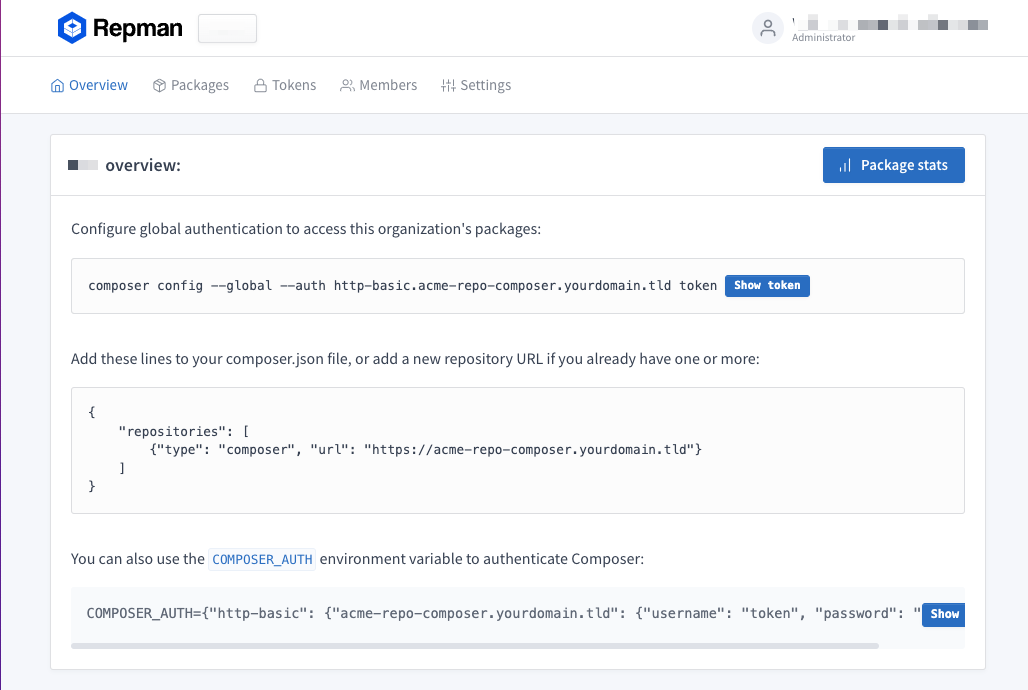This screenshot has width=1028, height=690.
Task: Click the people icon beside Members
Action: pos(347,85)
